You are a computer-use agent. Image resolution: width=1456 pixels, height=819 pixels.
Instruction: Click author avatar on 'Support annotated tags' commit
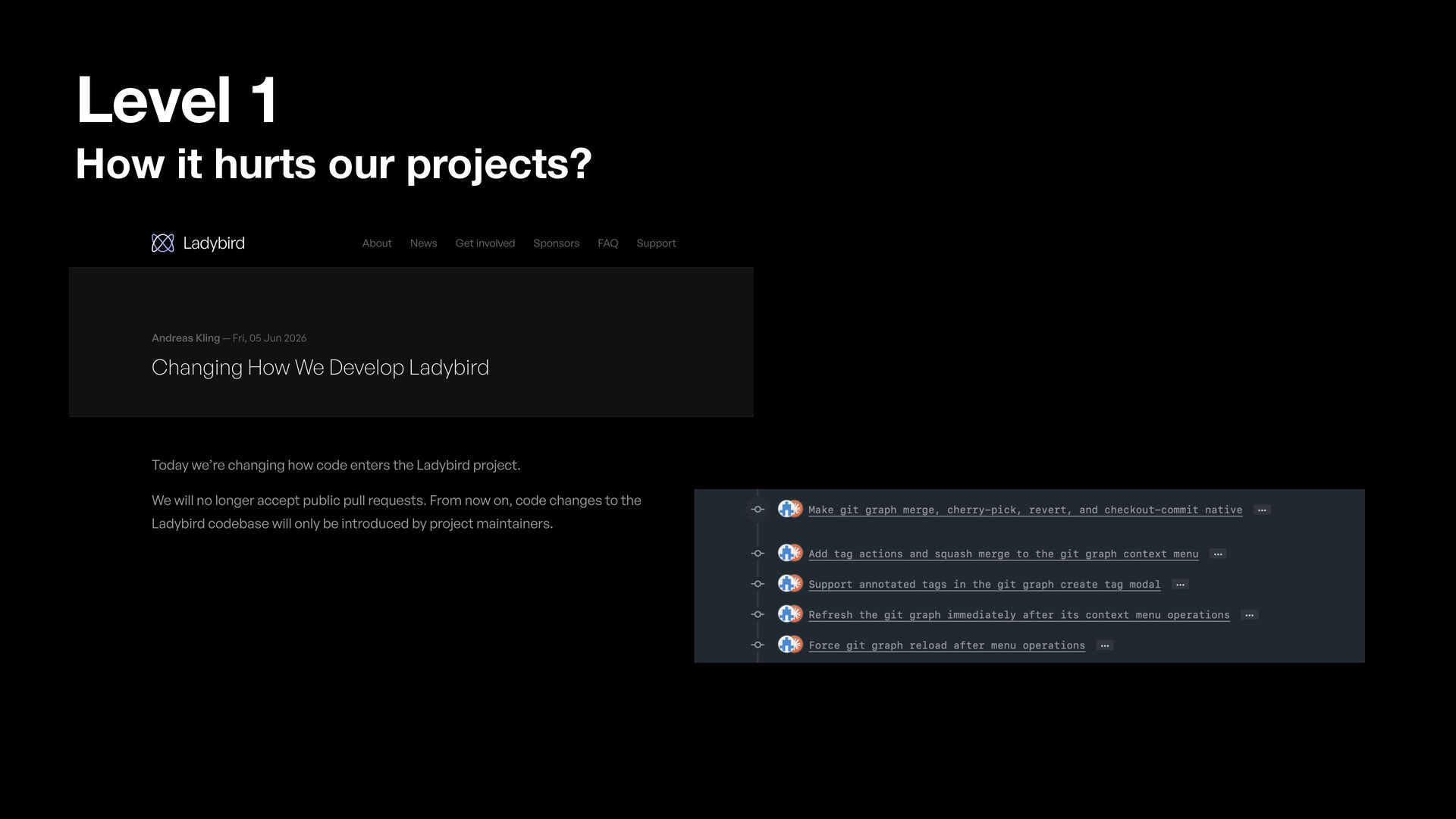coord(790,583)
